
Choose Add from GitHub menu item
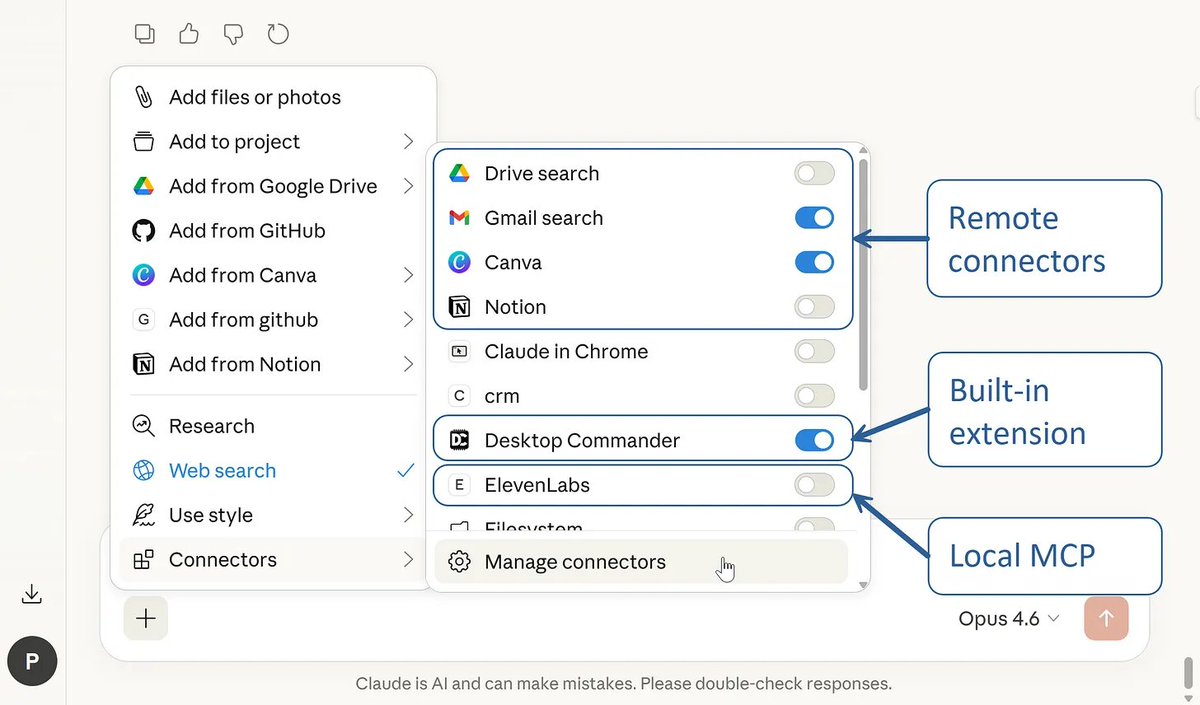point(247,231)
